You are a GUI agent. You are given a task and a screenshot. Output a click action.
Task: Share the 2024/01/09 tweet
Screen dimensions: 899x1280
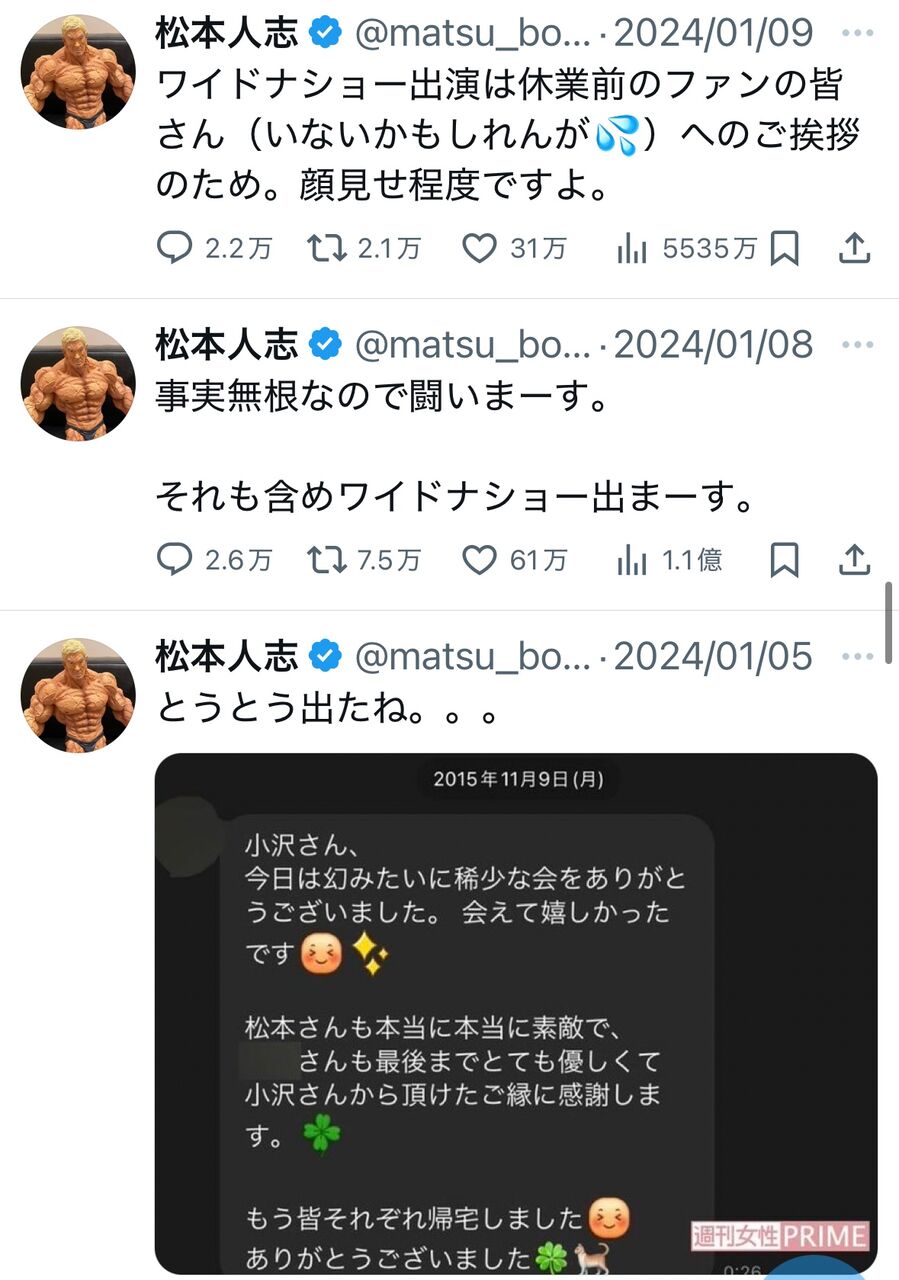[853, 248]
